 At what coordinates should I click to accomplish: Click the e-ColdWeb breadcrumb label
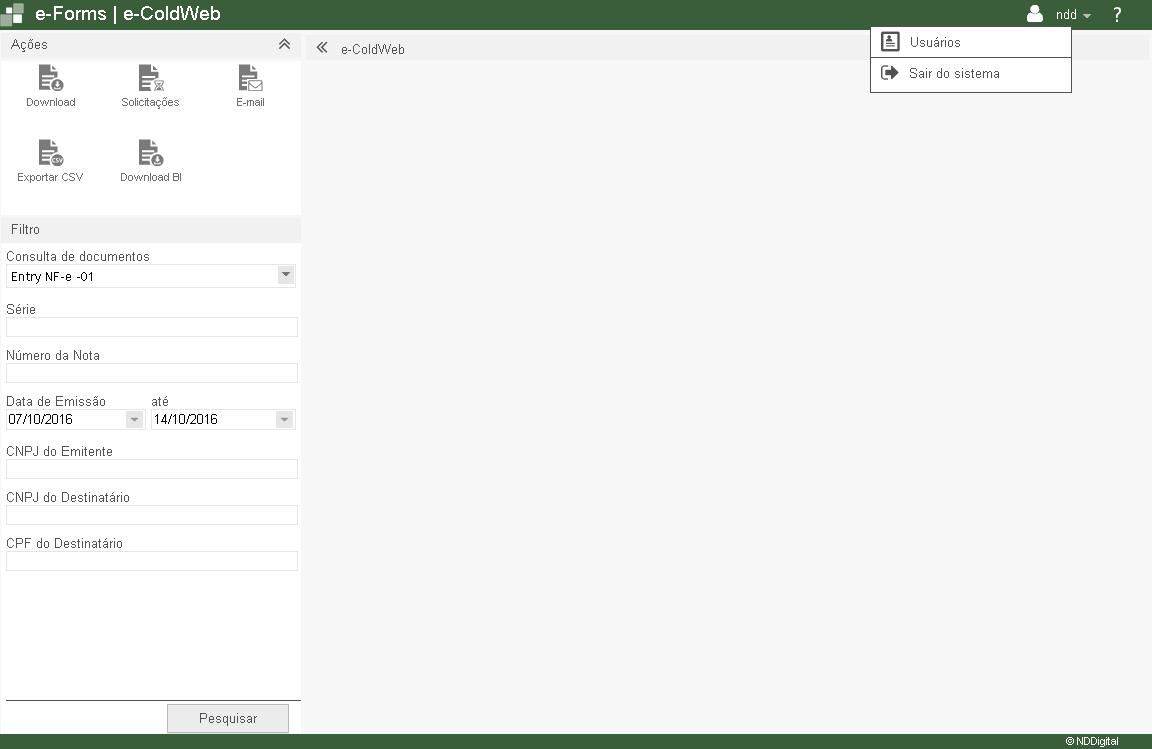(x=372, y=49)
